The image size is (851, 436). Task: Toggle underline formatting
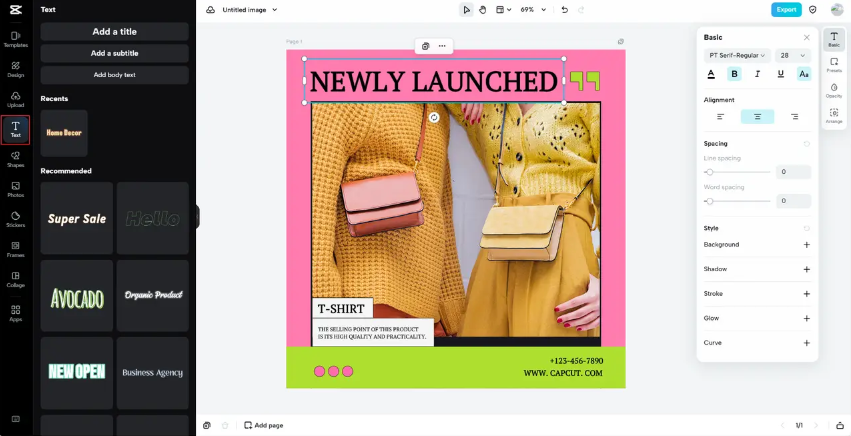[780, 74]
